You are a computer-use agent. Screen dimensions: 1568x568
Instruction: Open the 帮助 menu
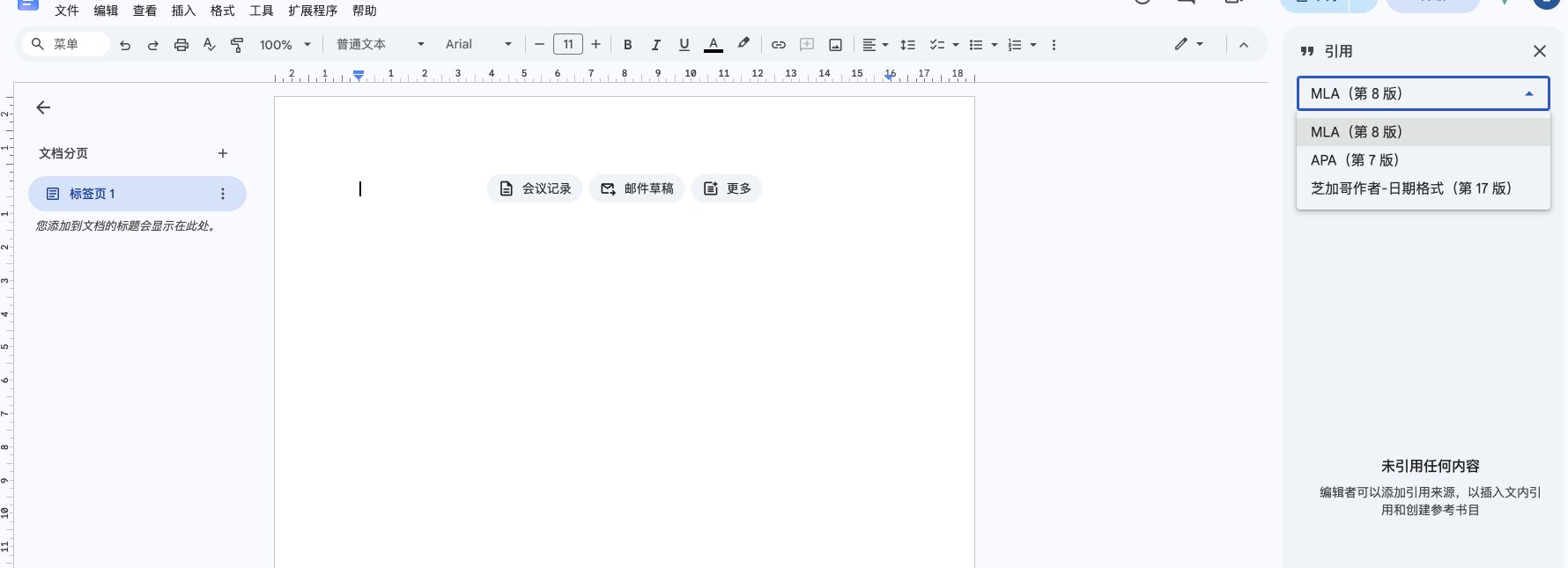[x=364, y=11]
